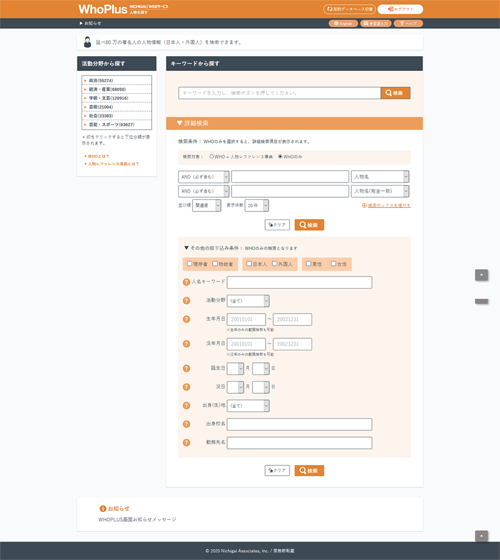The height and width of the screenshot is (560, 500).
Task: Click the 勤務先名 text field
Action: tap(300, 443)
